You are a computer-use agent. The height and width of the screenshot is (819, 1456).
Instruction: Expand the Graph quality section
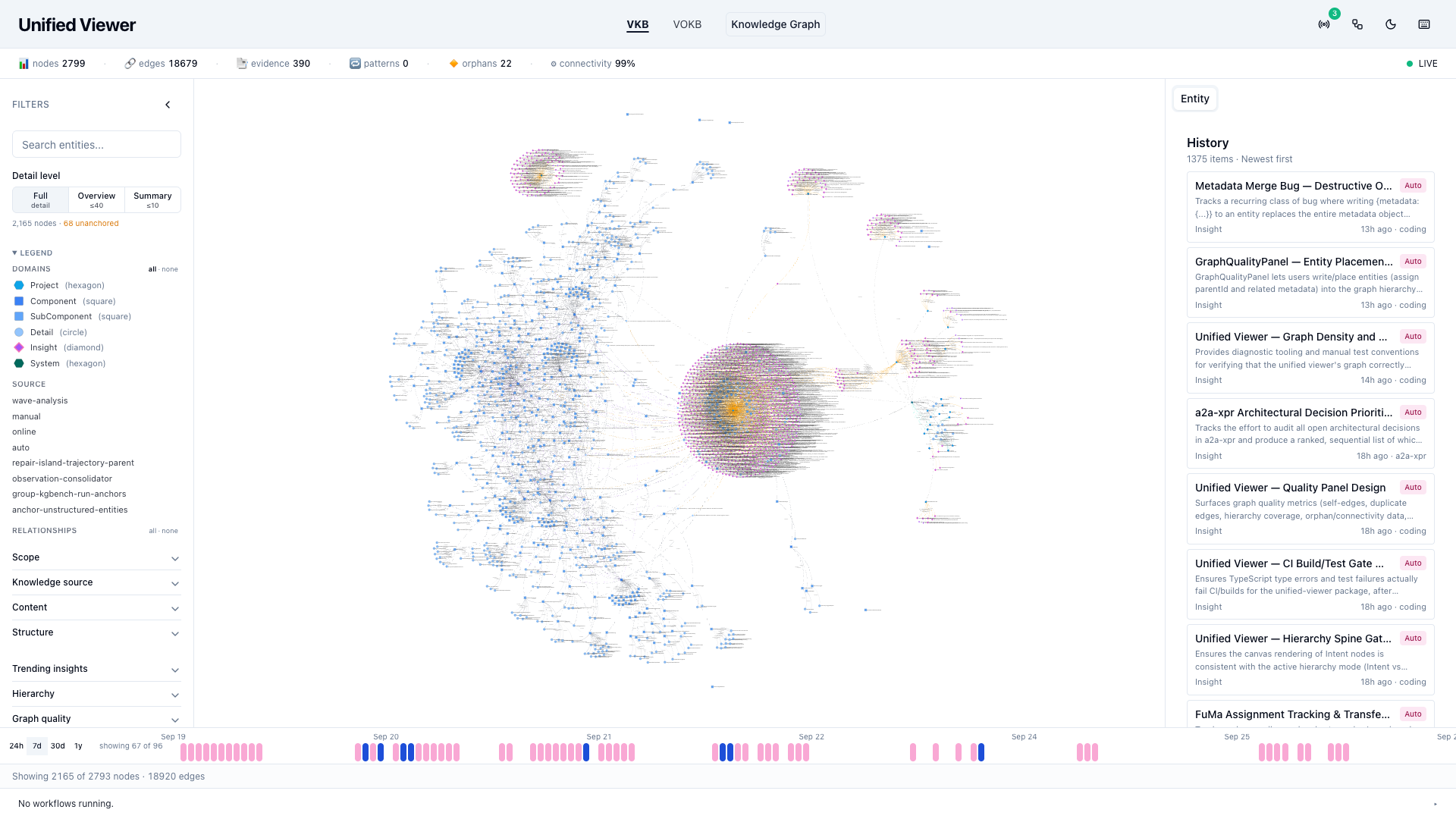(x=96, y=719)
